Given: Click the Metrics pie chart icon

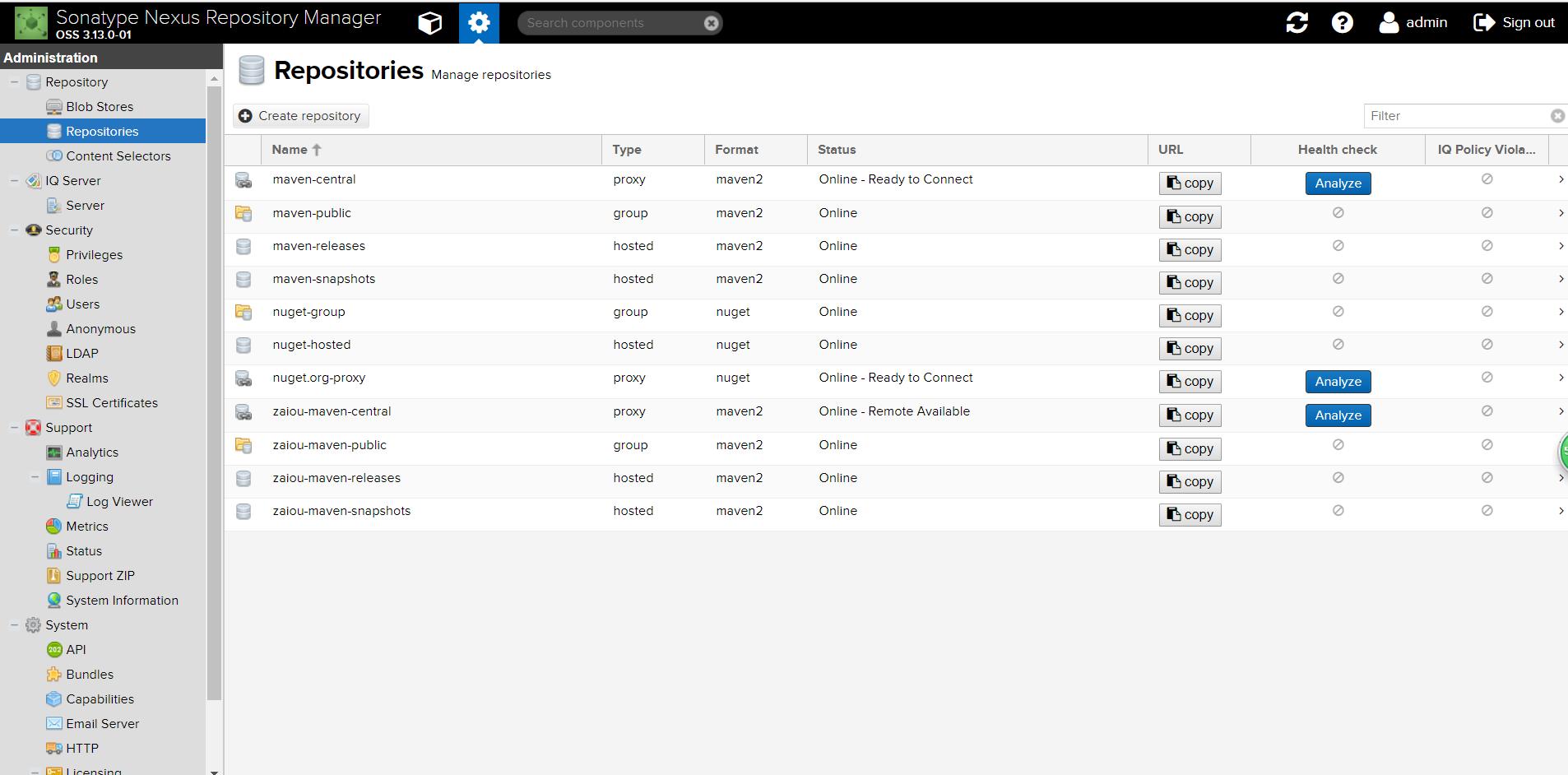Looking at the screenshot, I should pyautogui.click(x=54, y=527).
